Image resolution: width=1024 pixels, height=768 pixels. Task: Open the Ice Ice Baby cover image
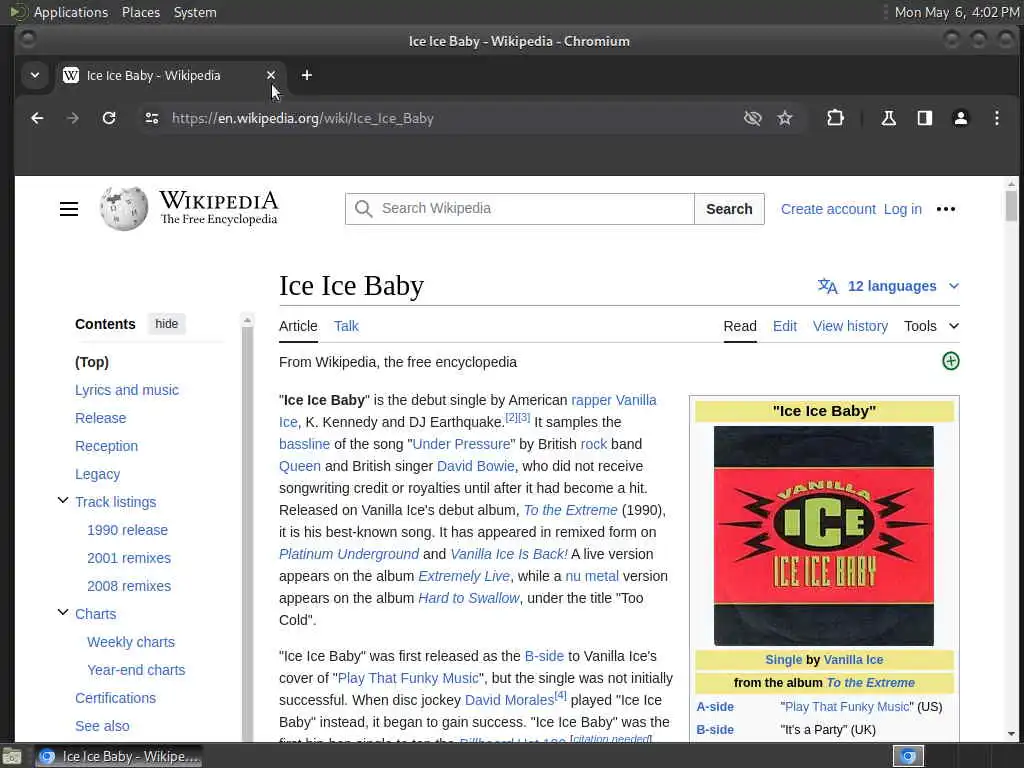pyautogui.click(x=824, y=536)
